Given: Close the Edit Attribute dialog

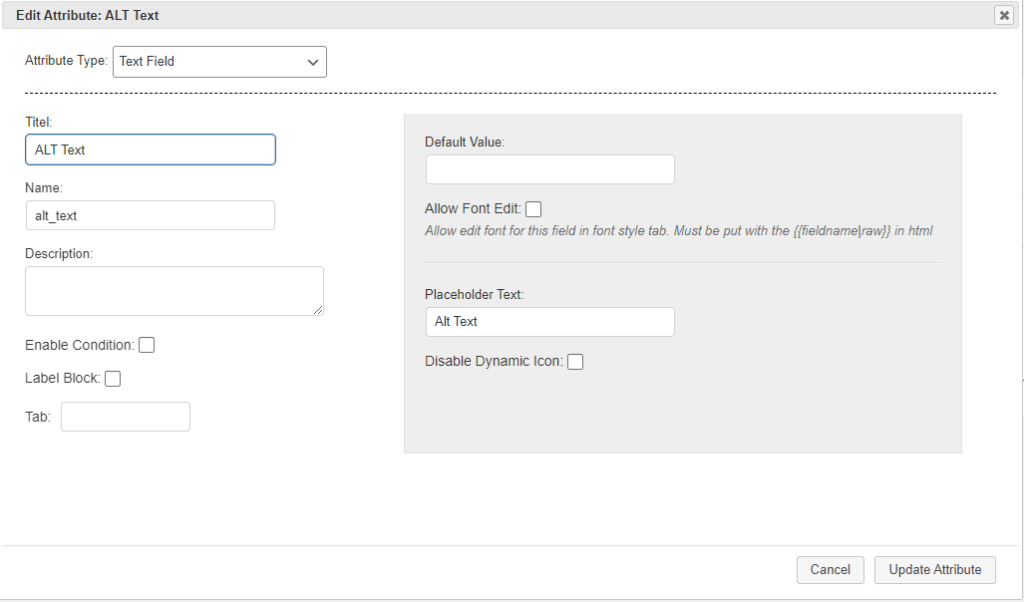Looking at the screenshot, I should coord(1004,15).
